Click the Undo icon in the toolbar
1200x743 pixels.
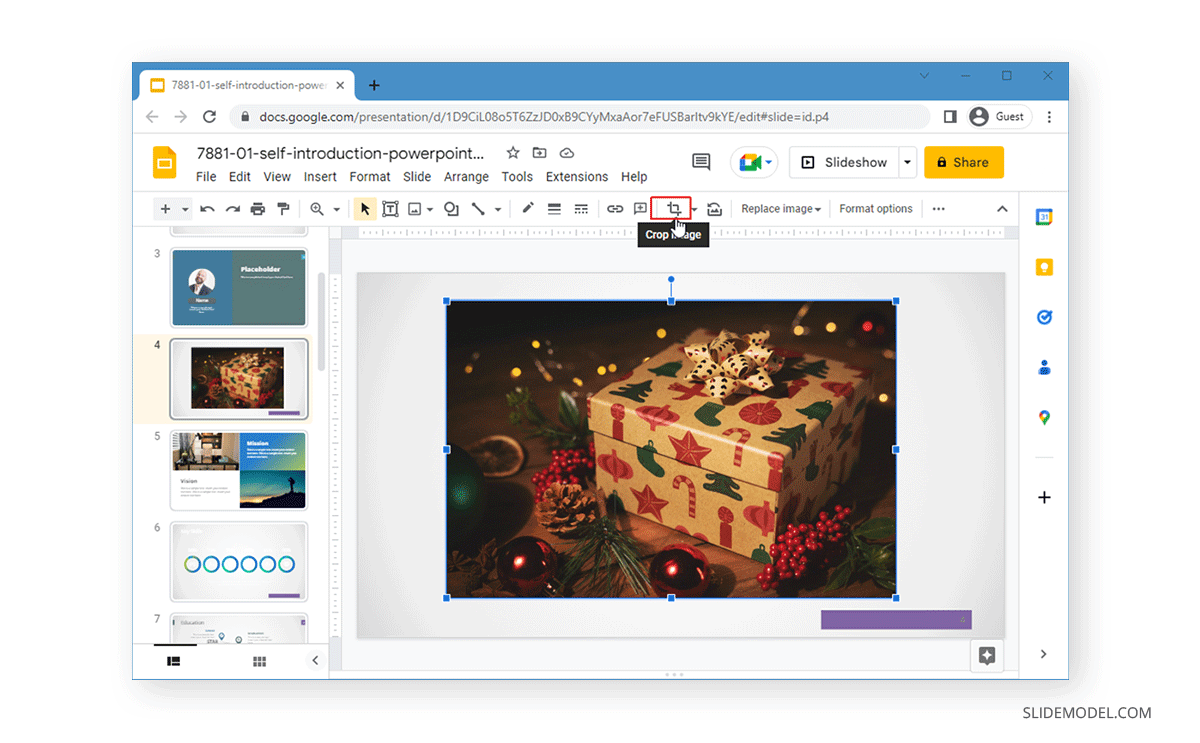pyautogui.click(x=207, y=208)
